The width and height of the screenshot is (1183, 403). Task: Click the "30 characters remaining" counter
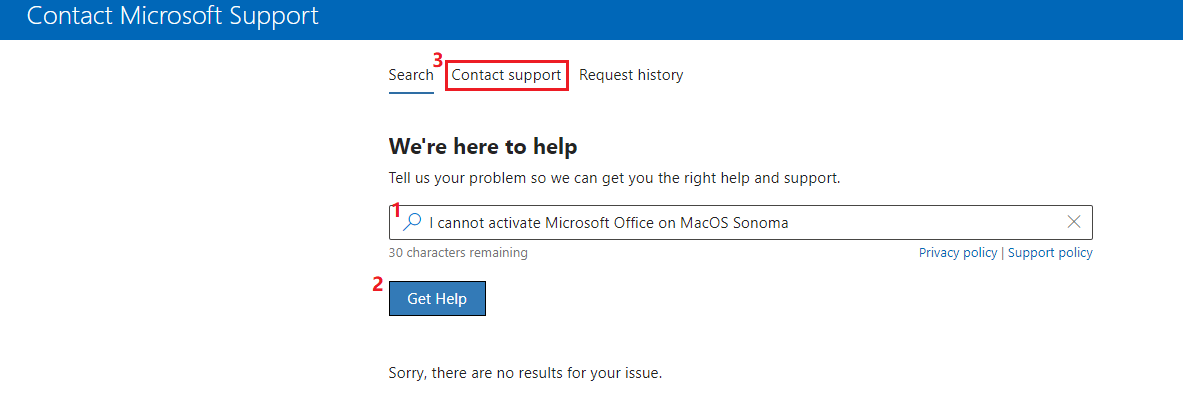[x=458, y=253]
